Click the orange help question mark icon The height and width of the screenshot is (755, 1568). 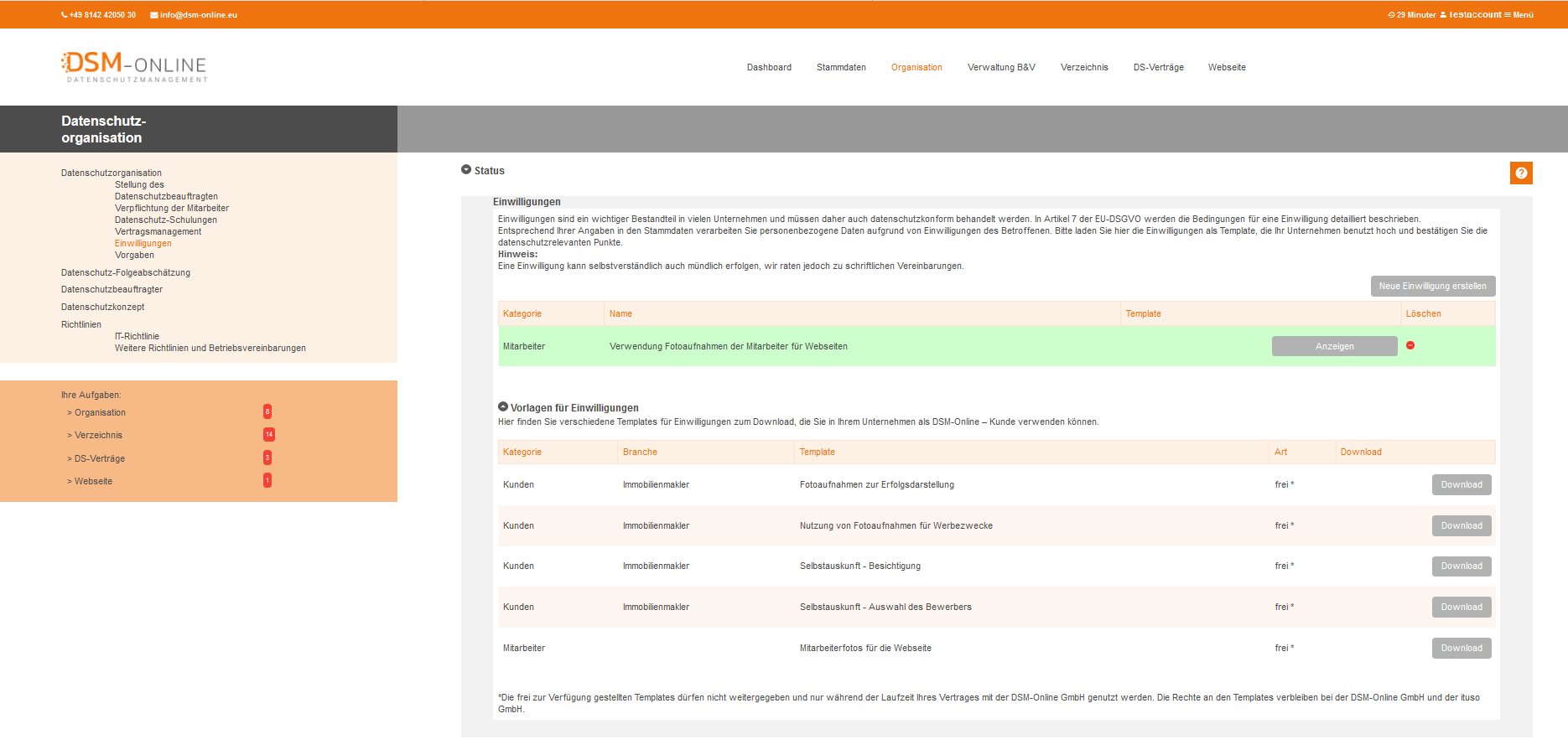coord(1521,173)
